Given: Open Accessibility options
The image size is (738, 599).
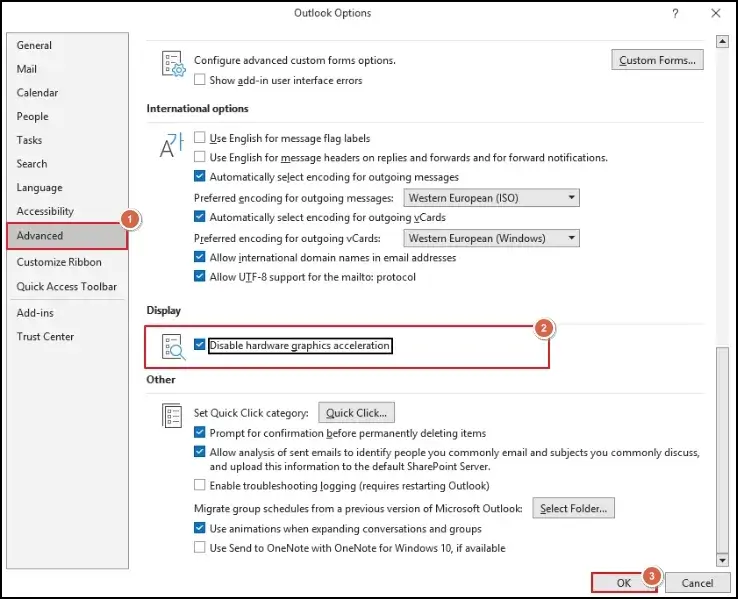Looking at the screenshot, I should [67, 211].
